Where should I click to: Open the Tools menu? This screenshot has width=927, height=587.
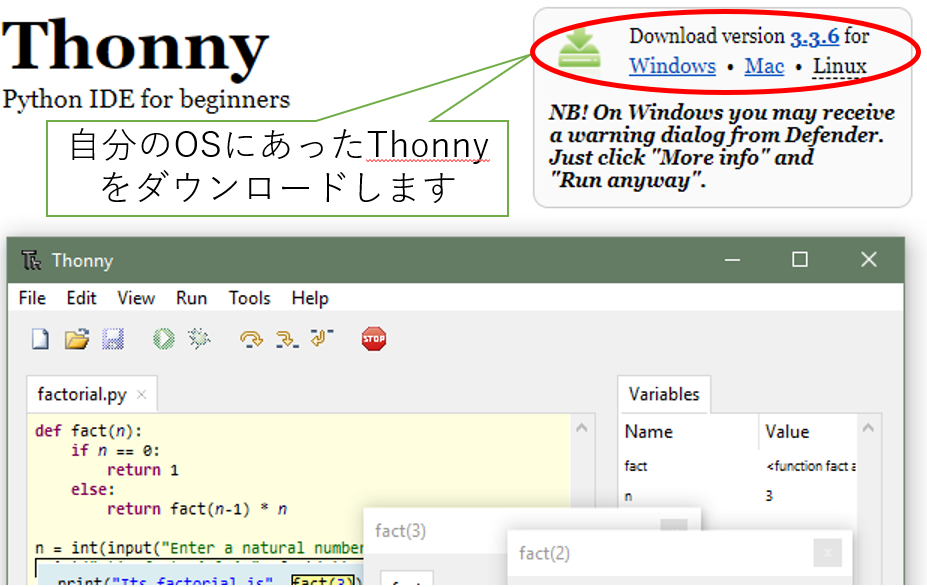[x=249, y=298]
